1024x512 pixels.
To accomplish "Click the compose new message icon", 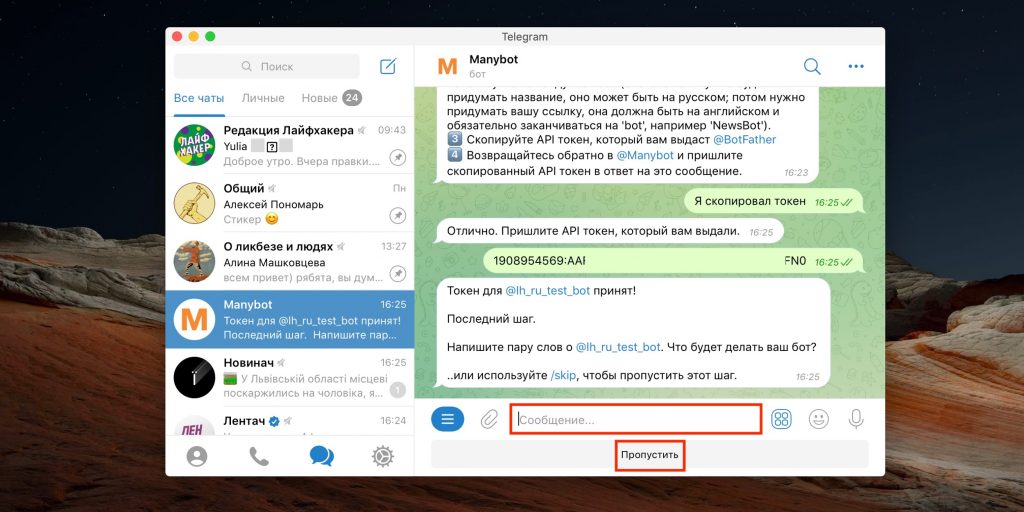I will (388, 66).
